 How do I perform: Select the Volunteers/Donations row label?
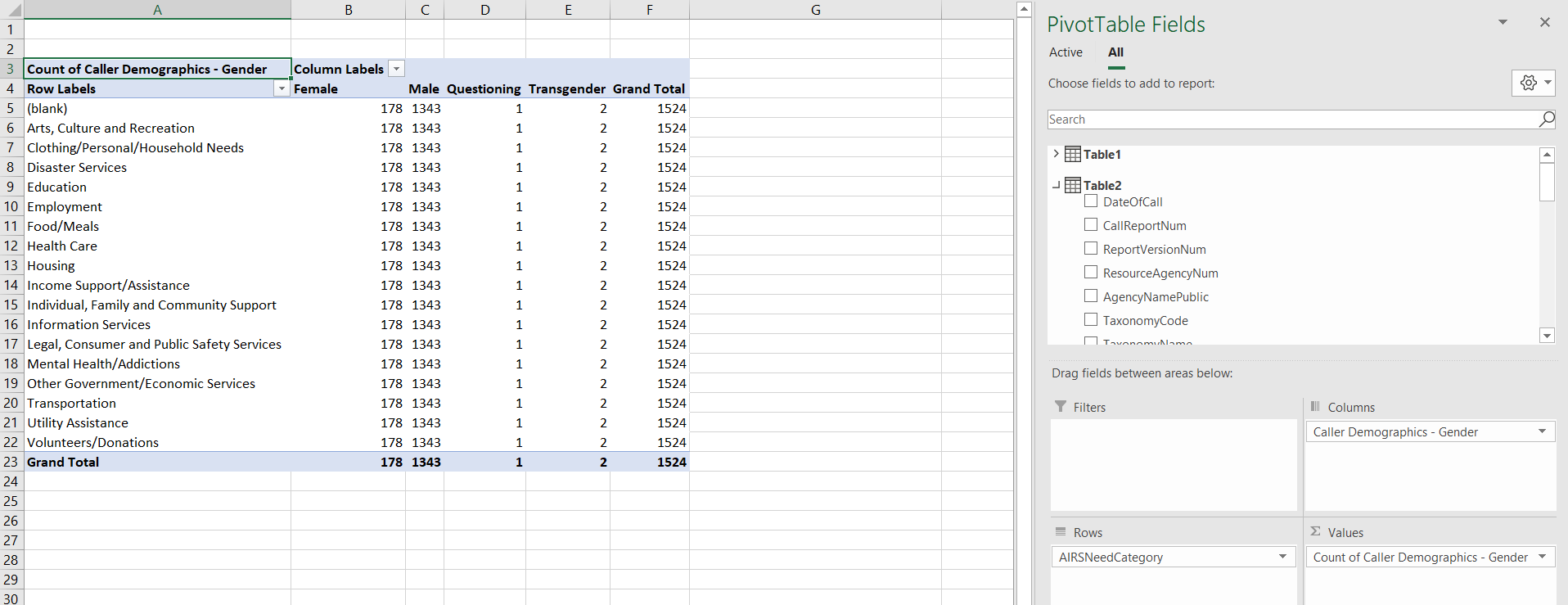click(x=157, y=442)
